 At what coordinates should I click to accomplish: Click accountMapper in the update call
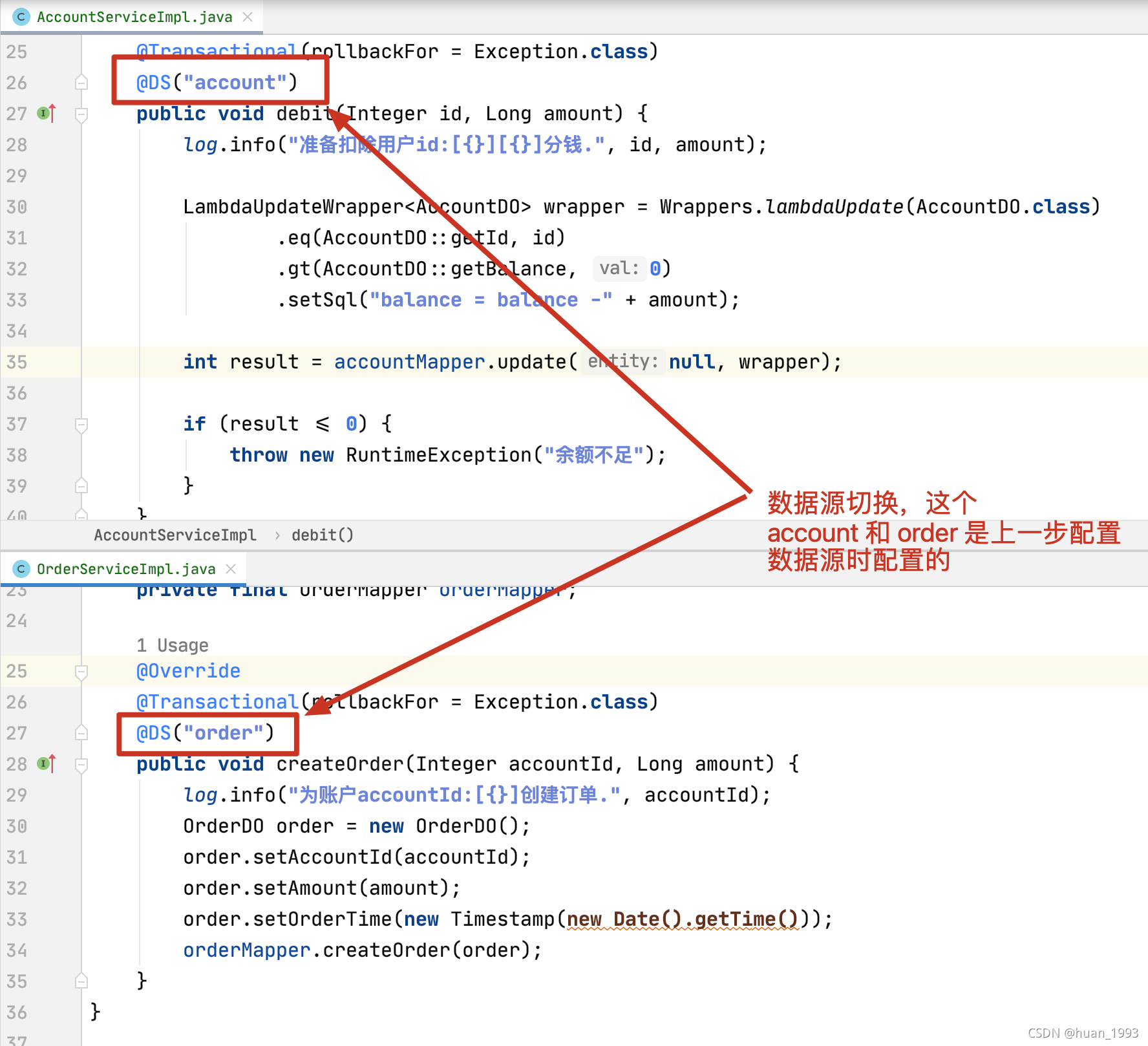[409, 362]
